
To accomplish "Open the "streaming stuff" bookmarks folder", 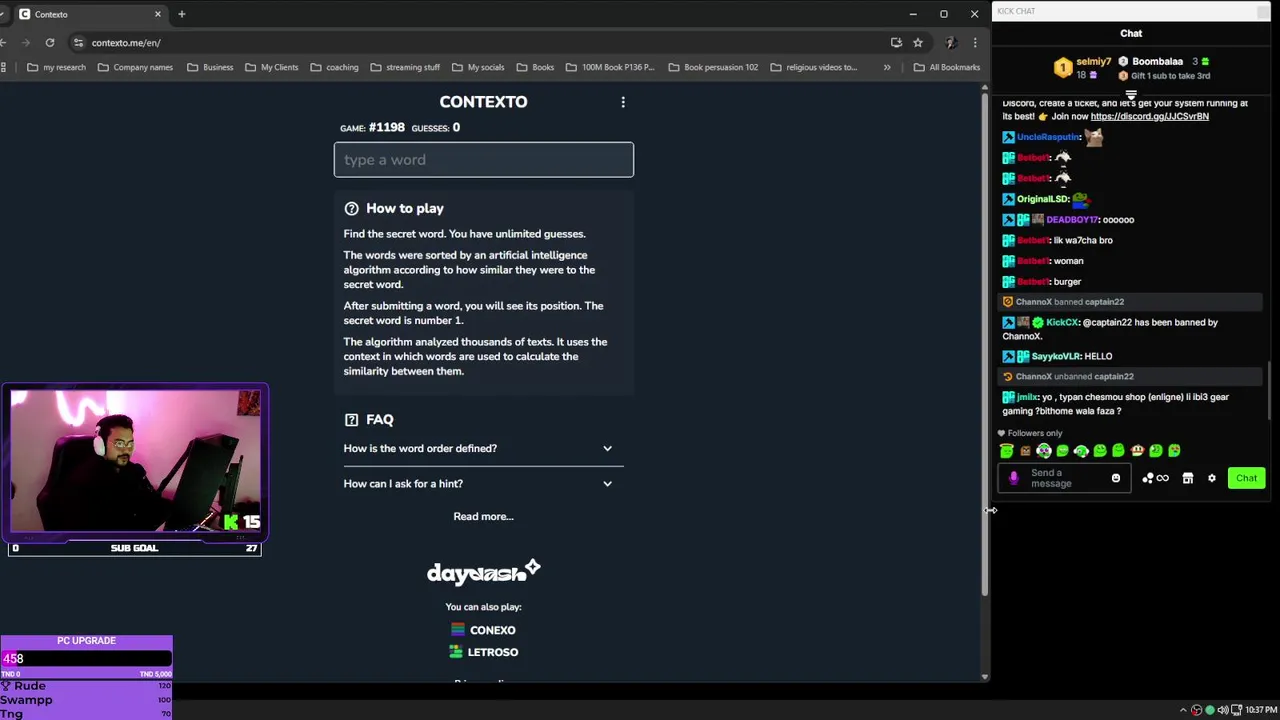I will tap(405, 67).
